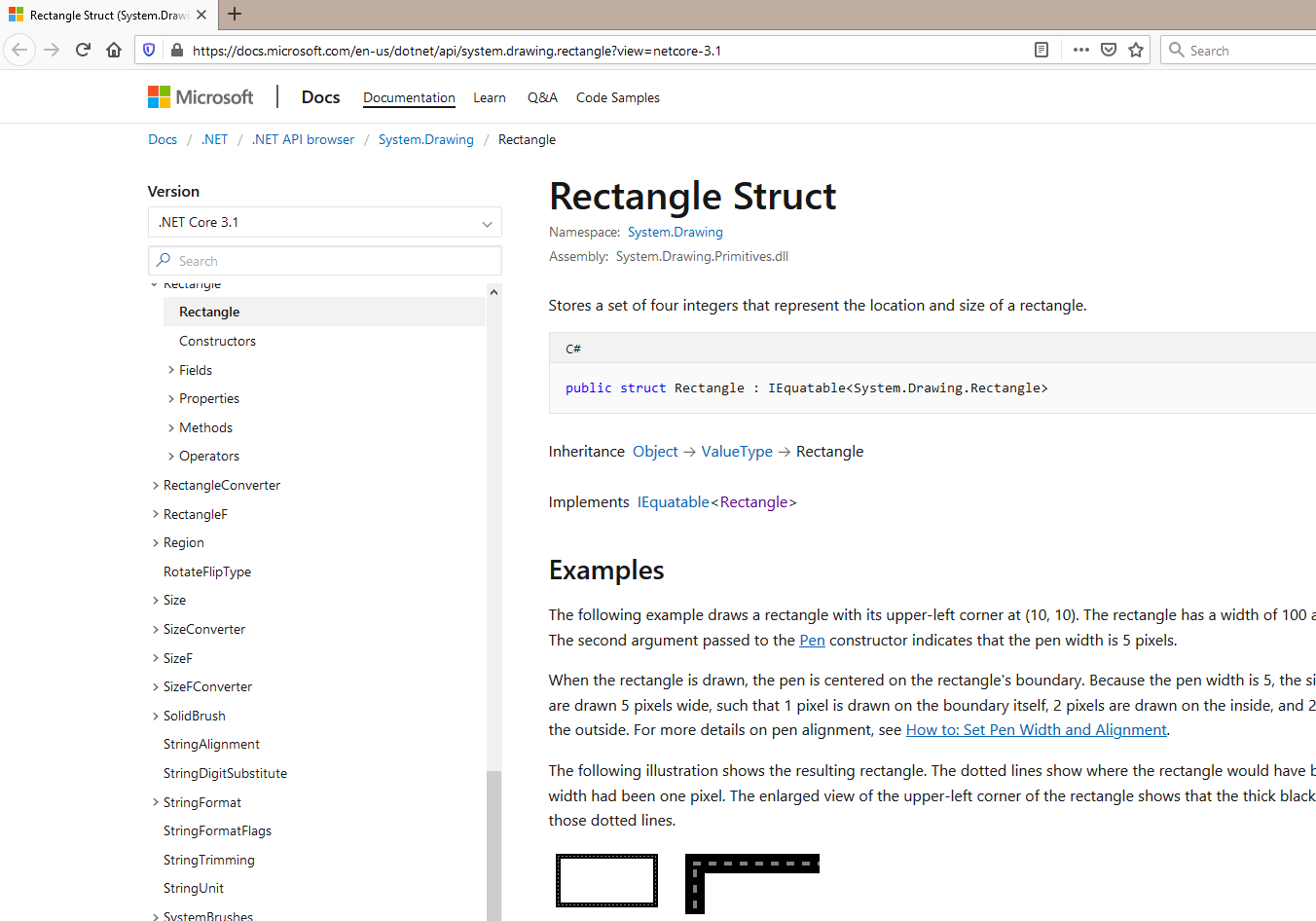1316x921 pixels.
Task: Select RotateFlipType in the sidebar
Action: click(x=207, y=571)
